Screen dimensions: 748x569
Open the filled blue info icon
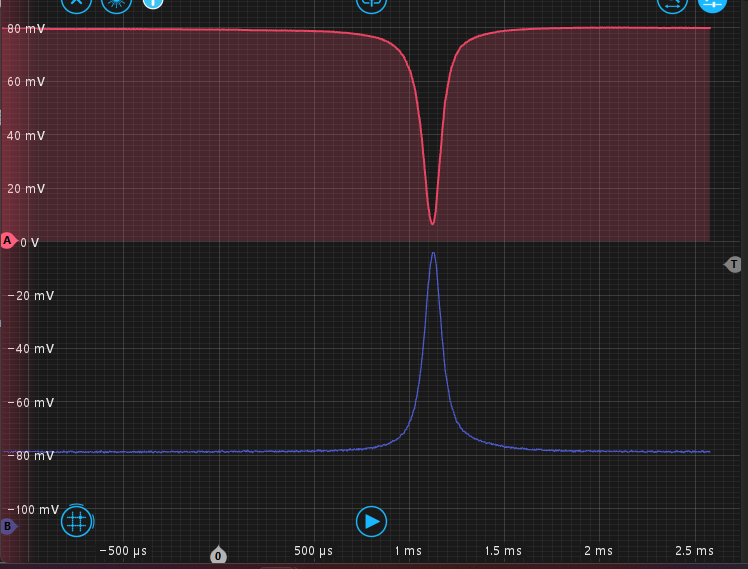[x=153, y=3]
